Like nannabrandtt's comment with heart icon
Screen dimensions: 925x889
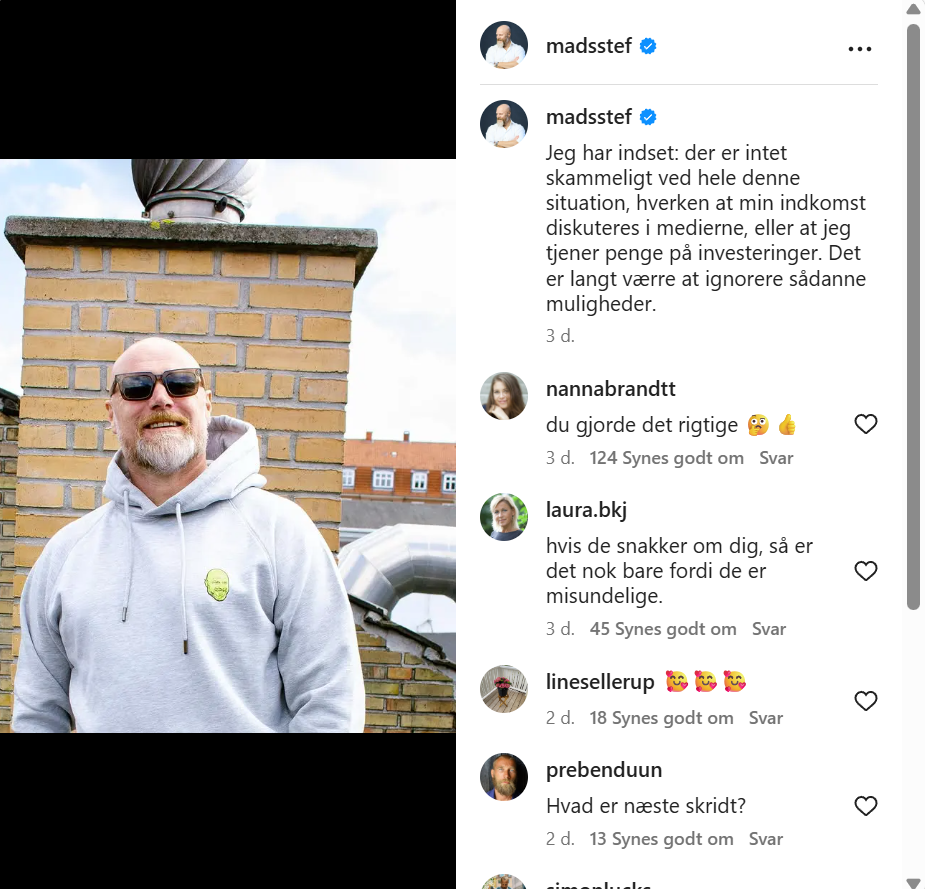click(x=865, y=424)
